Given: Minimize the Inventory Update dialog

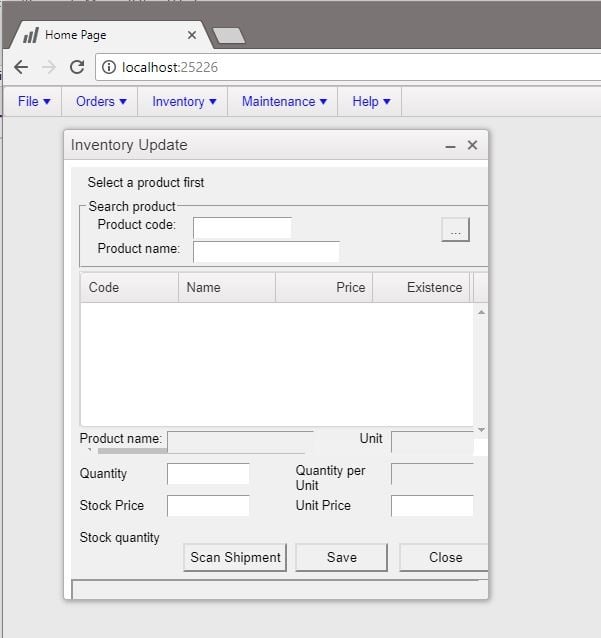Looking at the screenshot, I should tap(450, 146).
